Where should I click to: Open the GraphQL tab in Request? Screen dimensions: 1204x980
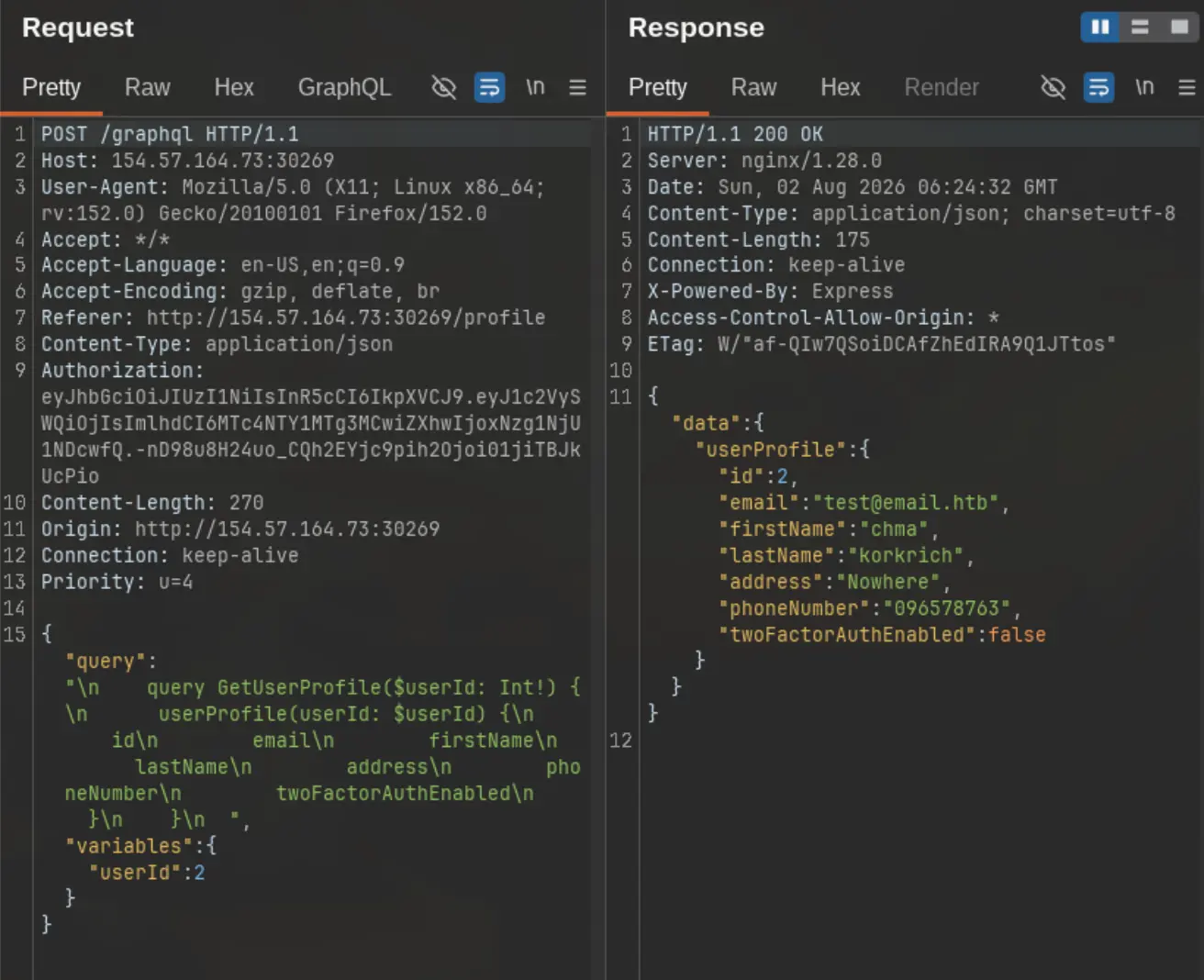tap(344, 87)
